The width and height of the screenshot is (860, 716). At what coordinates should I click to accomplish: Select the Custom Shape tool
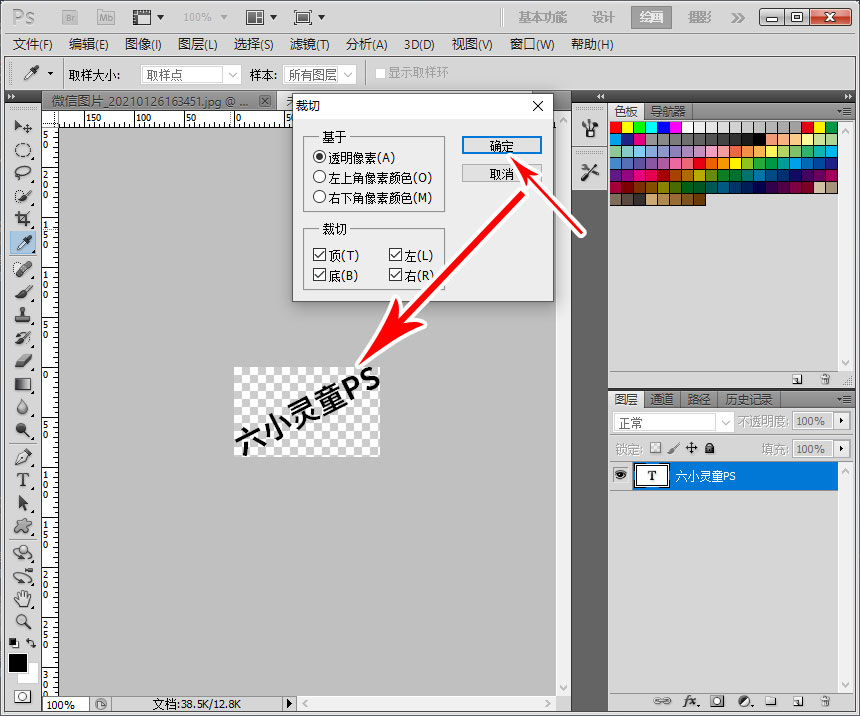coord(22,526)
